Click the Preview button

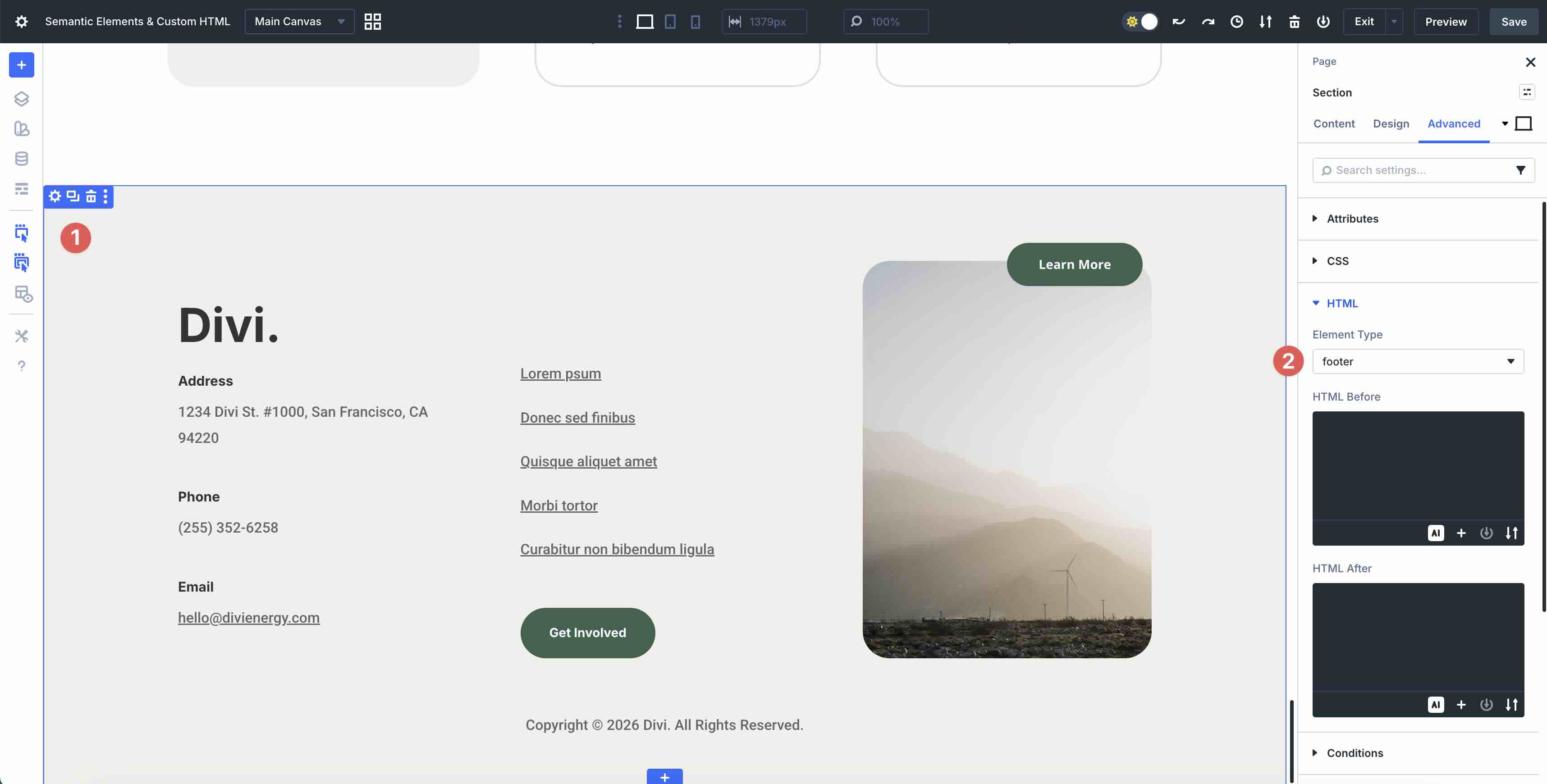1445,22
